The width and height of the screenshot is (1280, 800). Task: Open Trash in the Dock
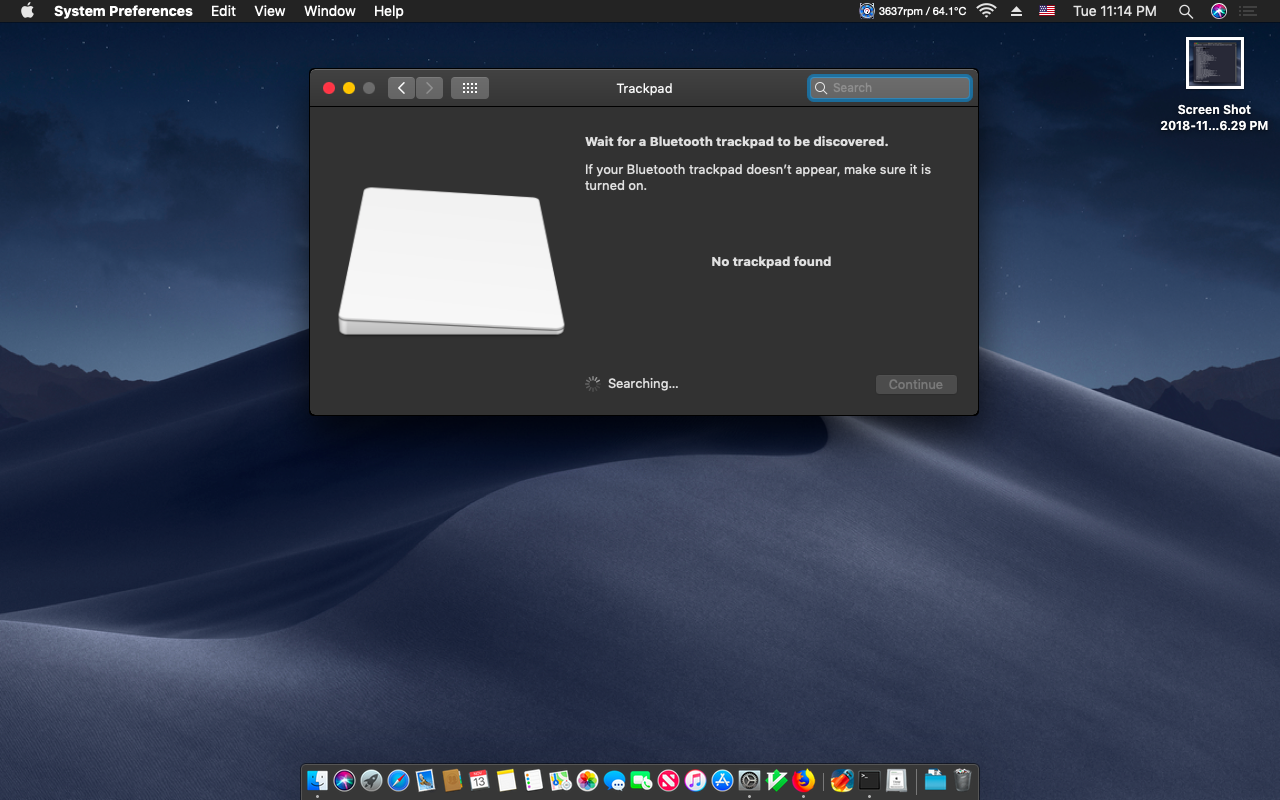coord(962,780)
